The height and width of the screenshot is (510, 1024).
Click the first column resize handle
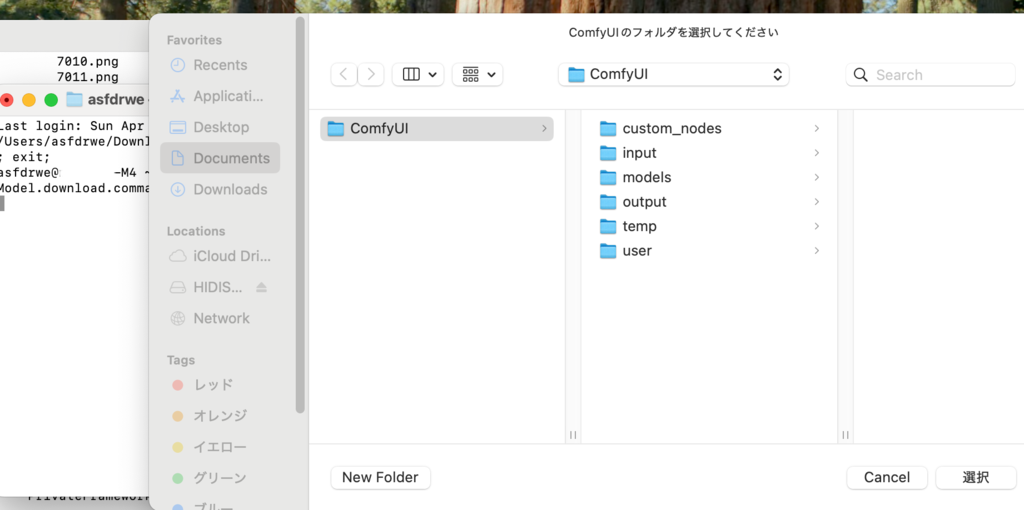coord(573,435)
